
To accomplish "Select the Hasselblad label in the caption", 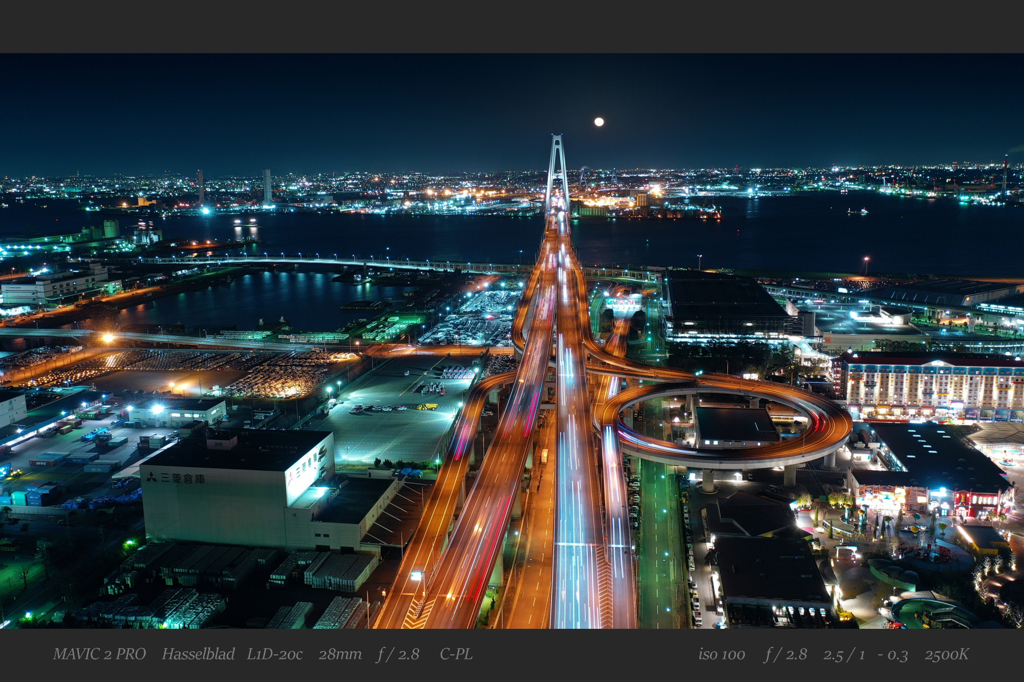I will pos(198,654).
